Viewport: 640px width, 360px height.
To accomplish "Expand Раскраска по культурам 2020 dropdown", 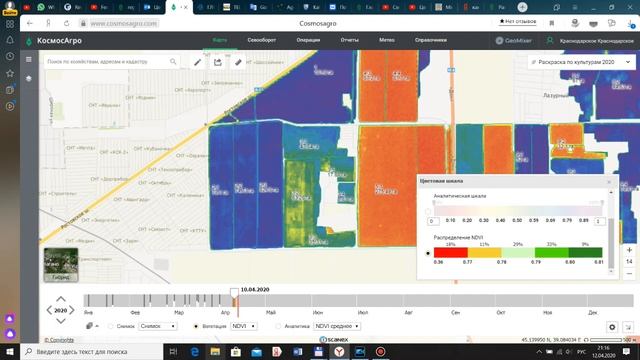I will click(581, 62).
